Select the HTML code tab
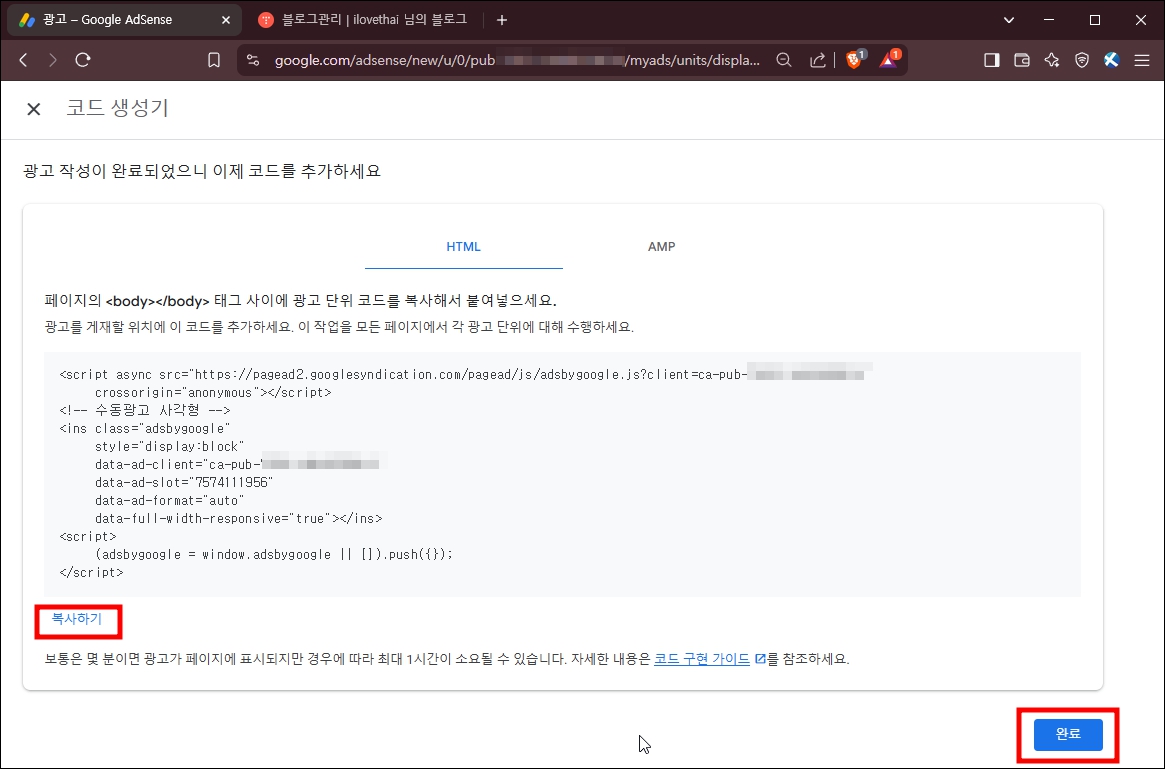This screenshot has height=769, width=1165. tap(463, 246)
